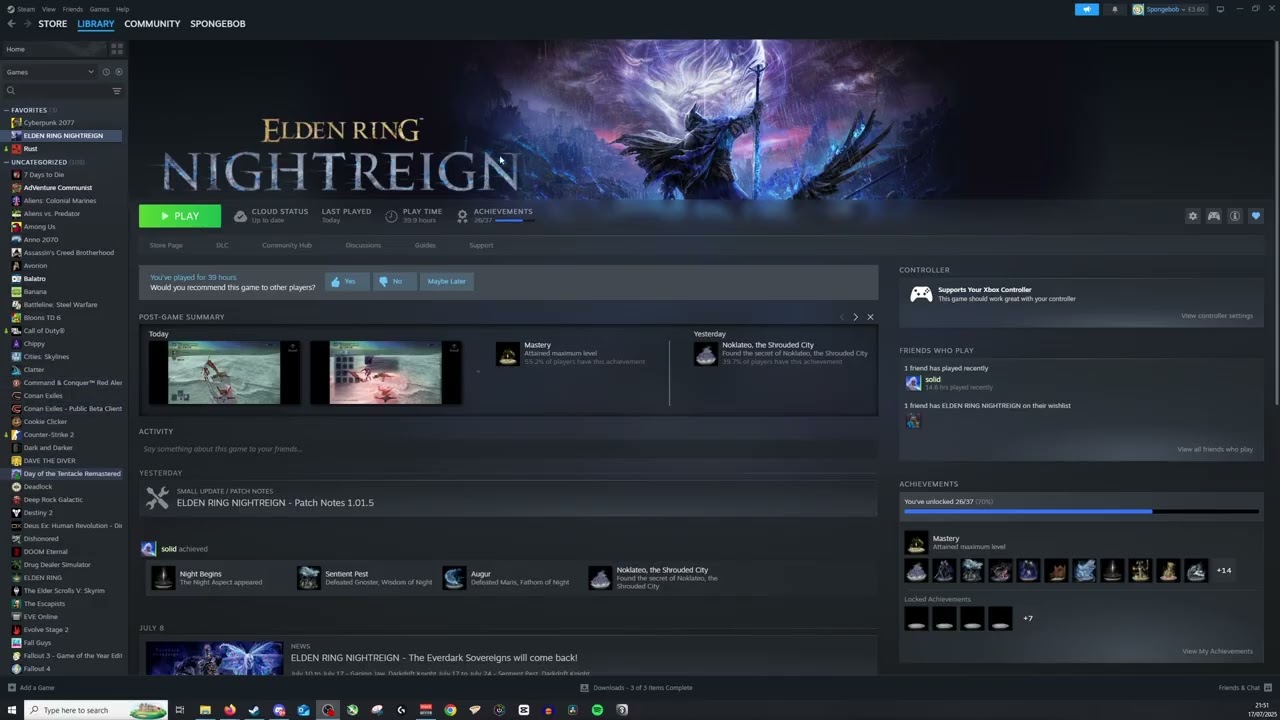Open the View menu
The image size is (1280, 720).
[48, 9]
